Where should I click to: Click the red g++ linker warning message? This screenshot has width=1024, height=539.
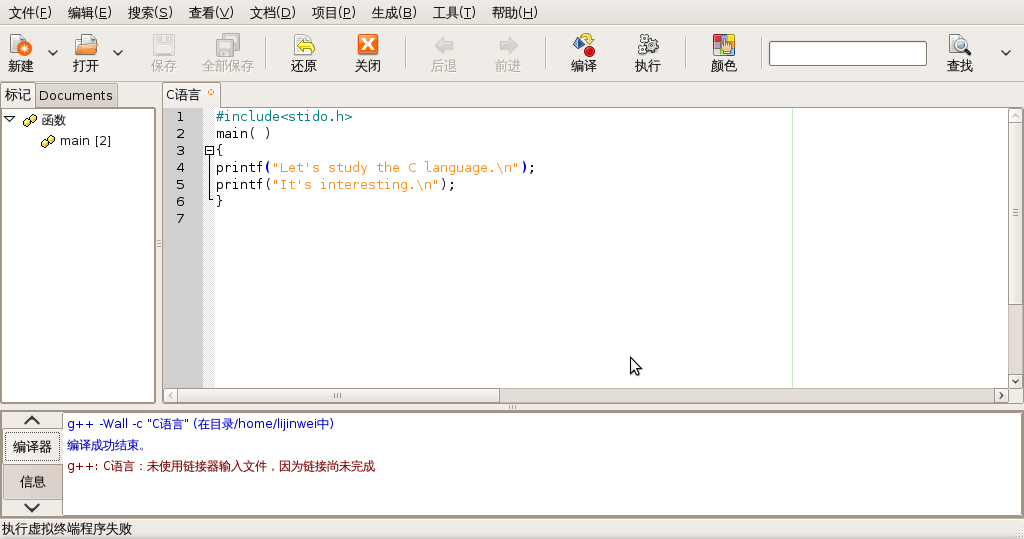pyautogui.click(x=221, y=466)
